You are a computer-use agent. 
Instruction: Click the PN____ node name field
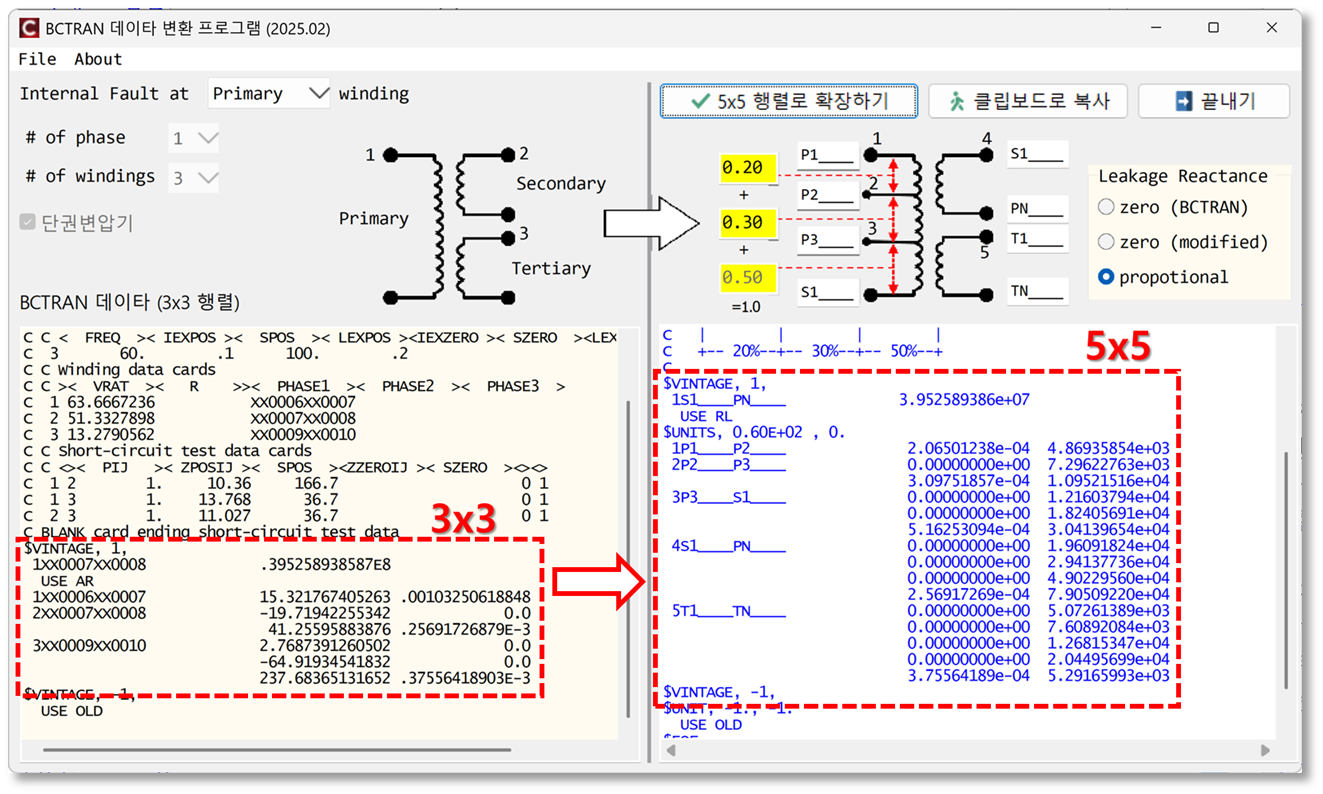point(1038,210)
